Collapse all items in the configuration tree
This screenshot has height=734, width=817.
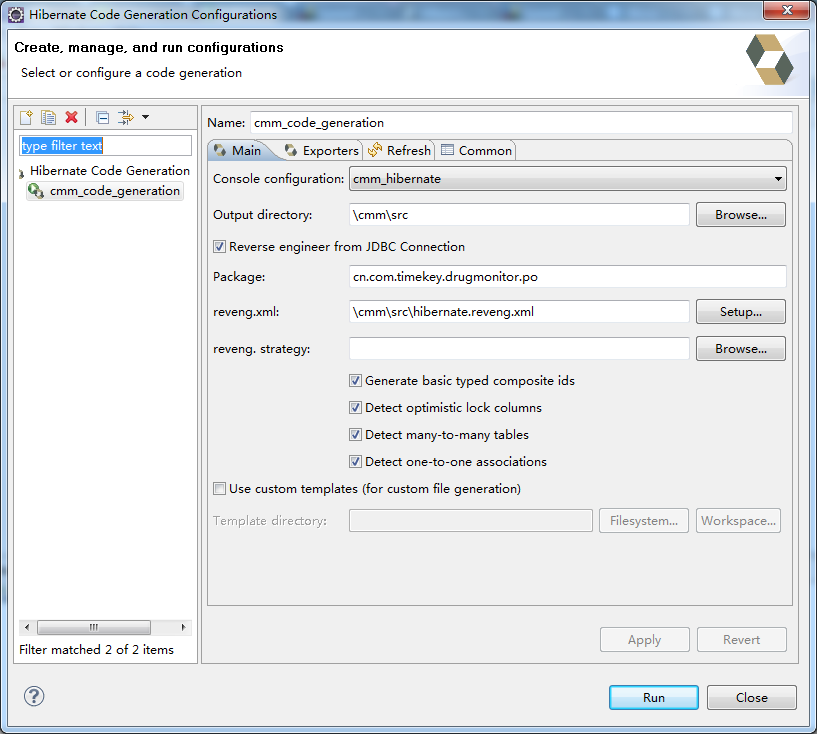point(101,117)
